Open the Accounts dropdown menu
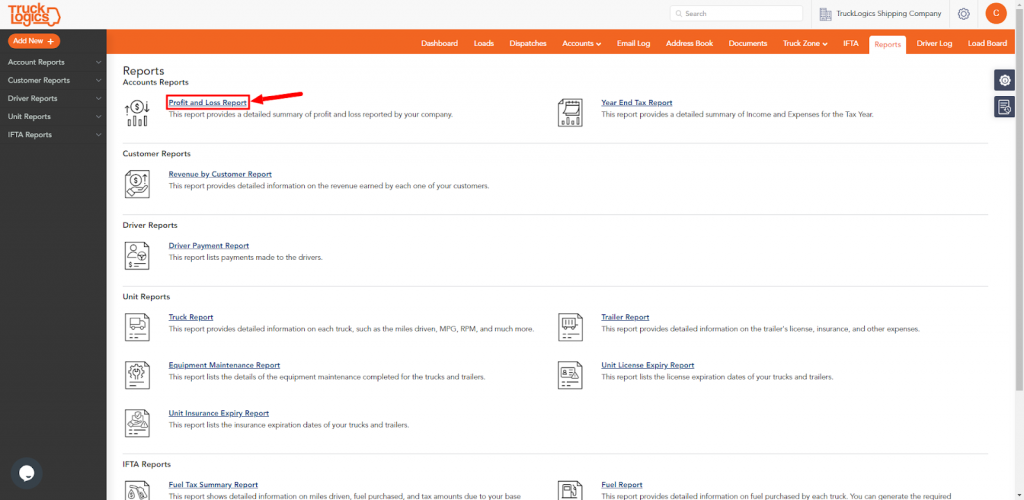The height and width of the screenshot is (500, 1024). [x=581, y=44]
